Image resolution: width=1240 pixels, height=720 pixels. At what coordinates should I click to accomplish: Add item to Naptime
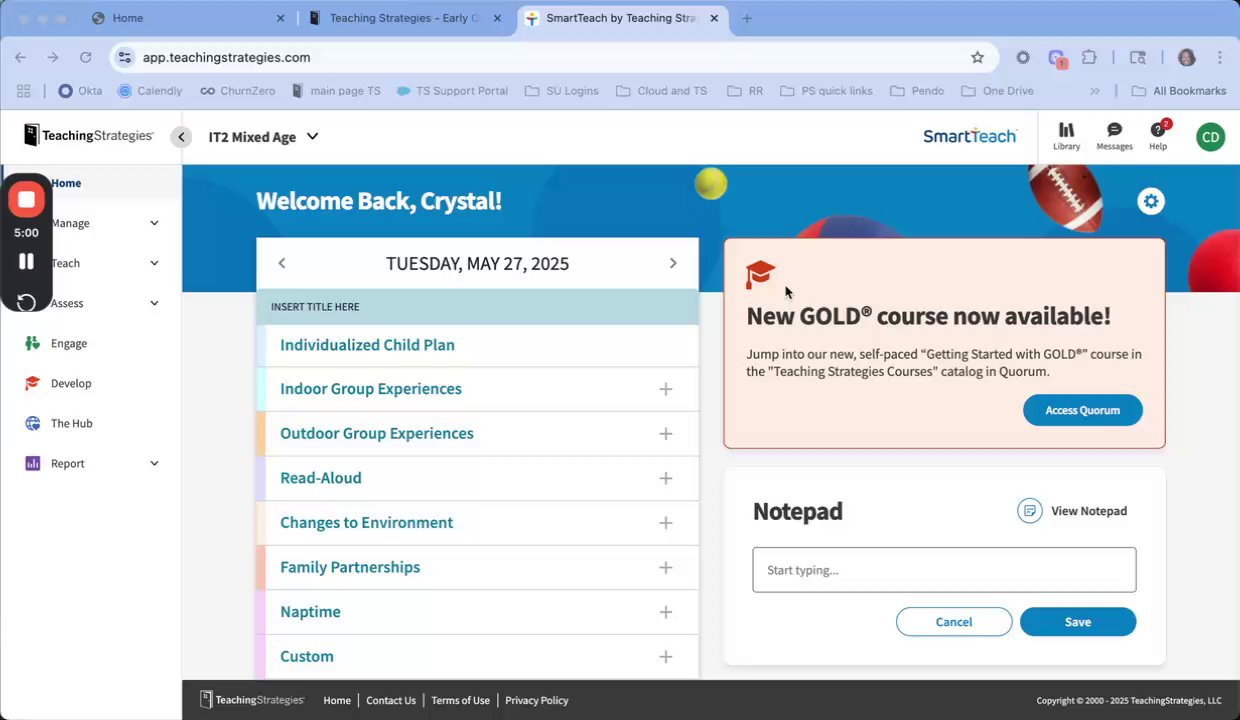point(666,612)
